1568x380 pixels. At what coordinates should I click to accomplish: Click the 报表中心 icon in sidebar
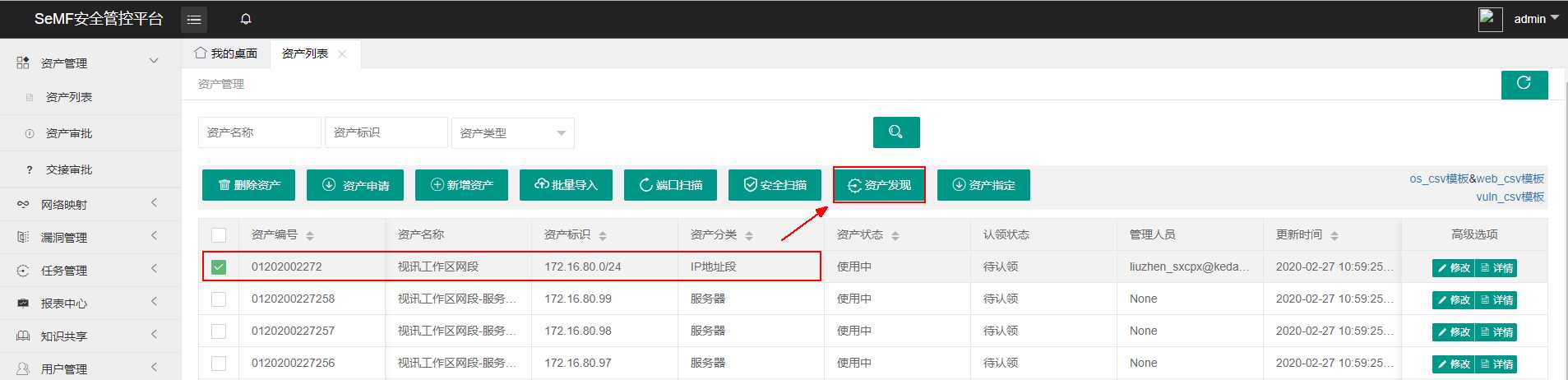[x=23, y=303]
